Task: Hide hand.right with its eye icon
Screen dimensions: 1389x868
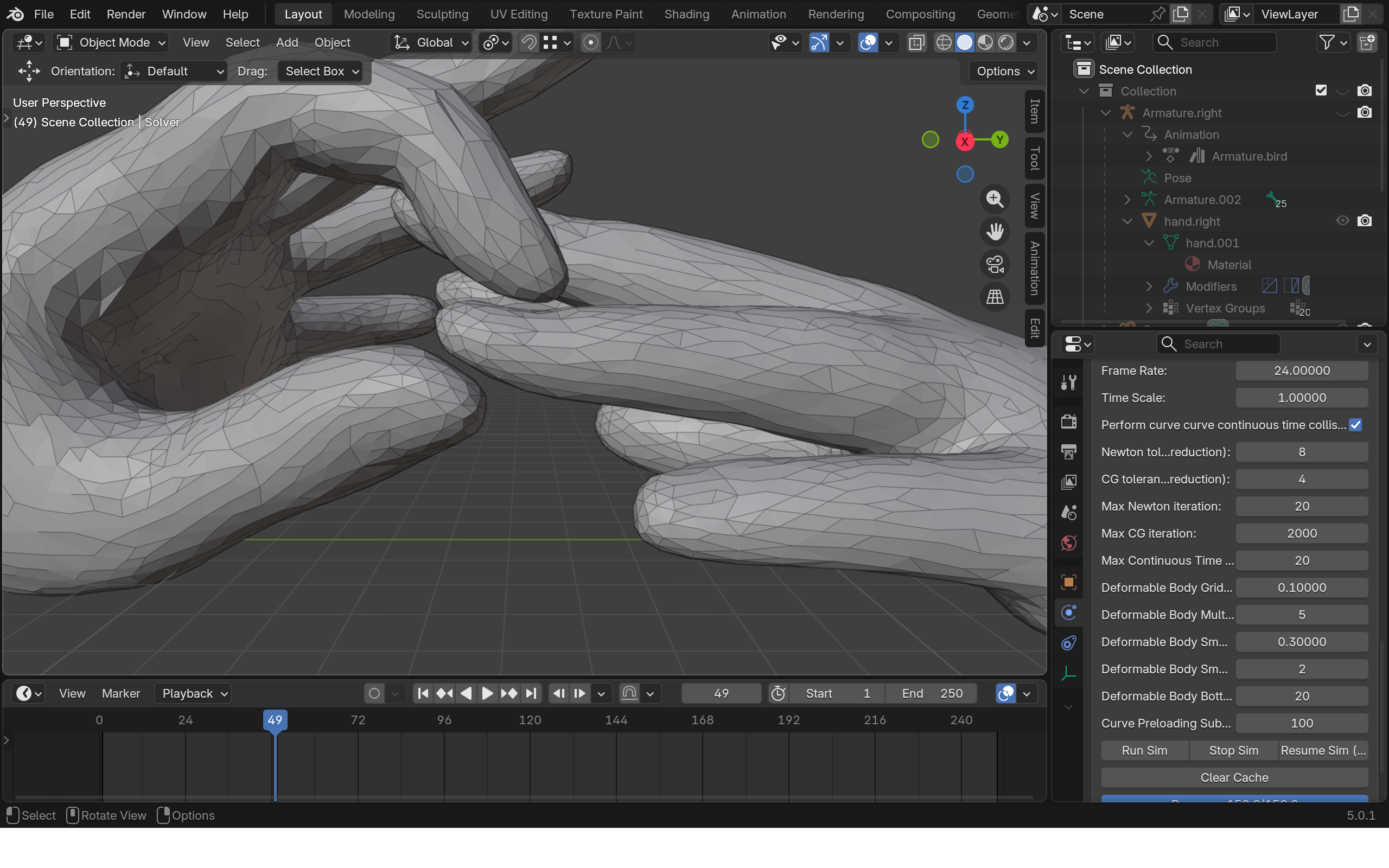Action: pos(1342,221)
